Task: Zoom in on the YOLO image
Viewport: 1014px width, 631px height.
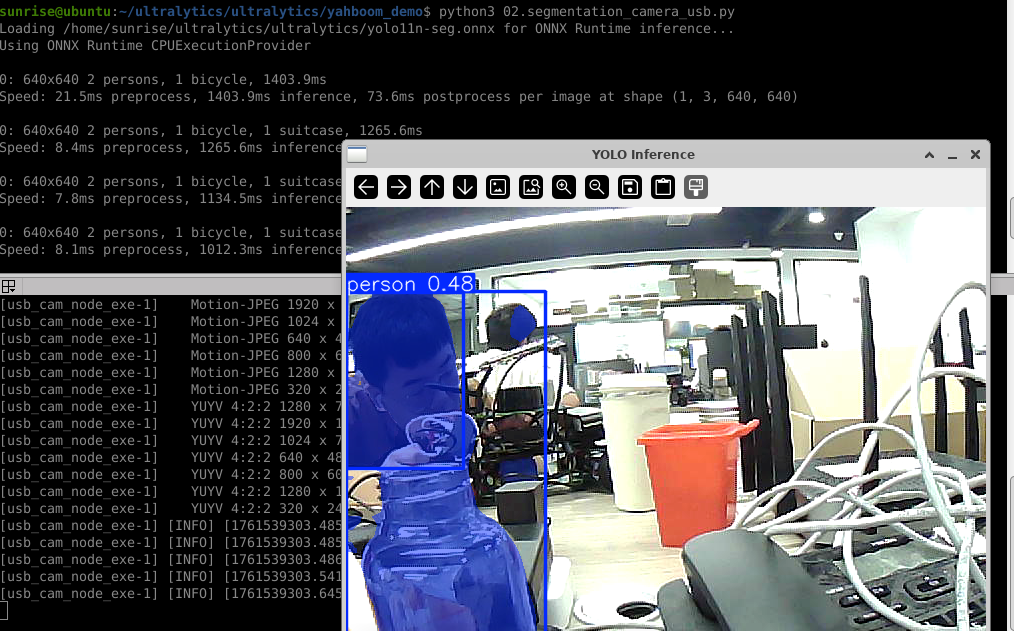Action: pyautogui.click(x=564, y=187)
